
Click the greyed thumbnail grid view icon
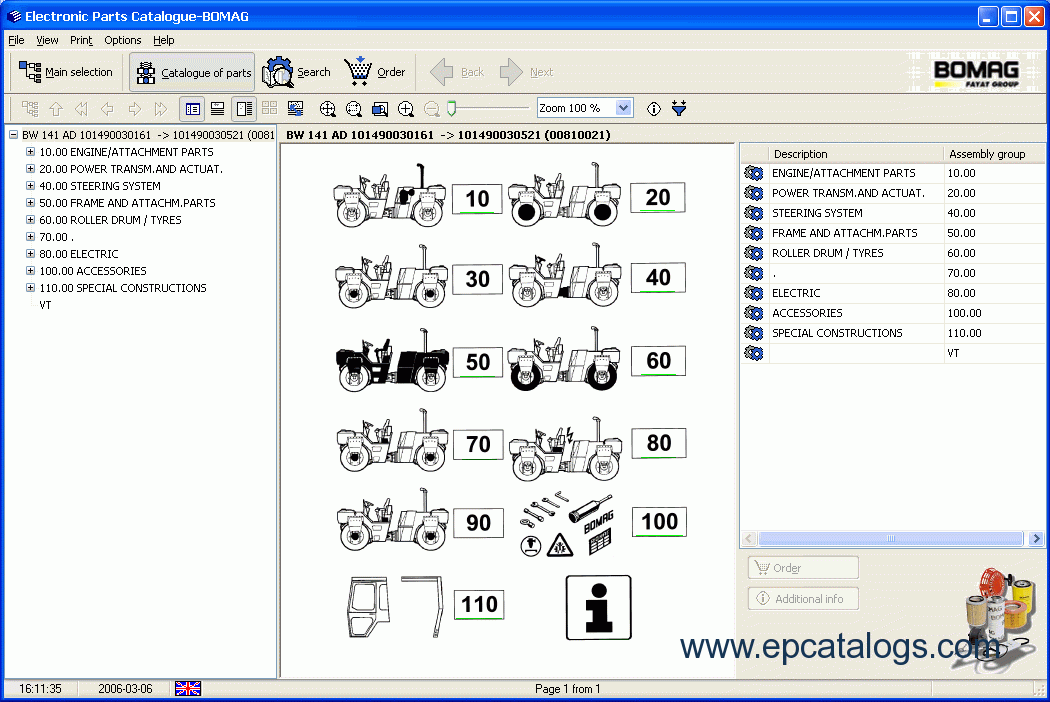tap(270, 109)
